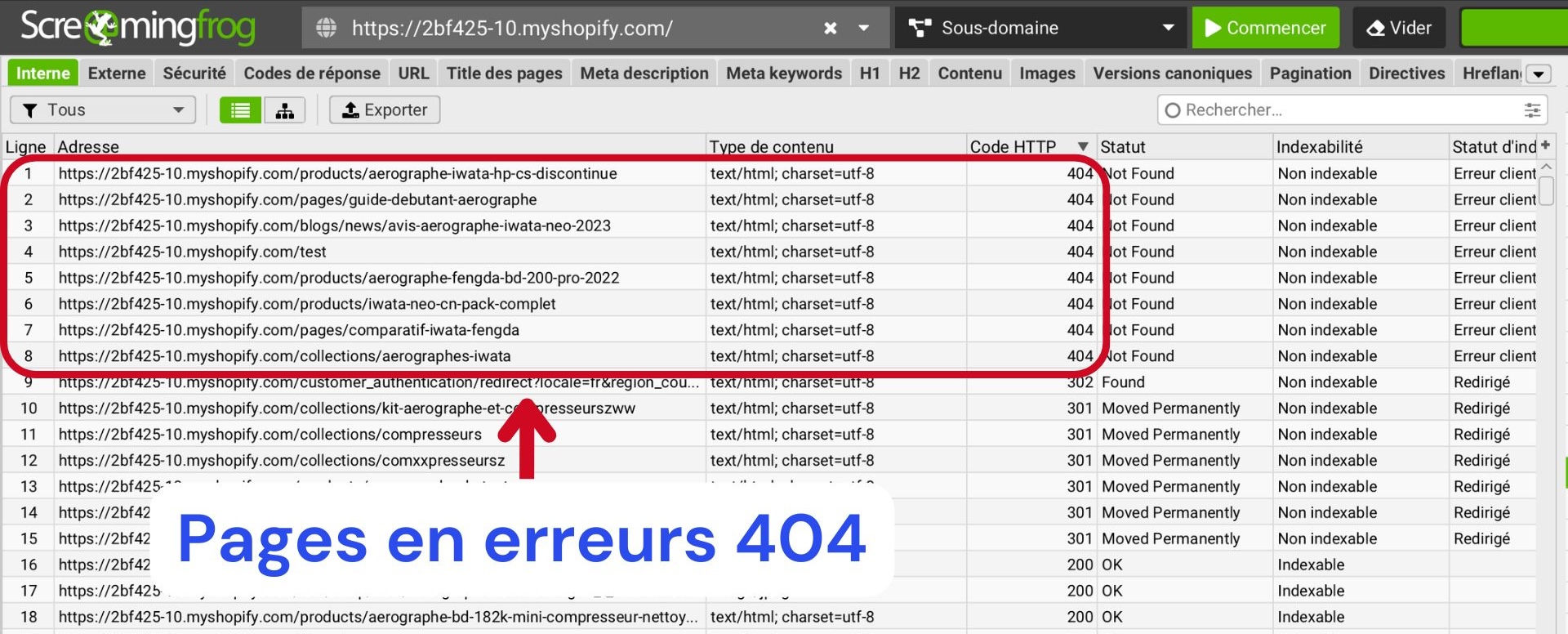
Task: Start crawl with Commencer button
Action: (1265, 28)
